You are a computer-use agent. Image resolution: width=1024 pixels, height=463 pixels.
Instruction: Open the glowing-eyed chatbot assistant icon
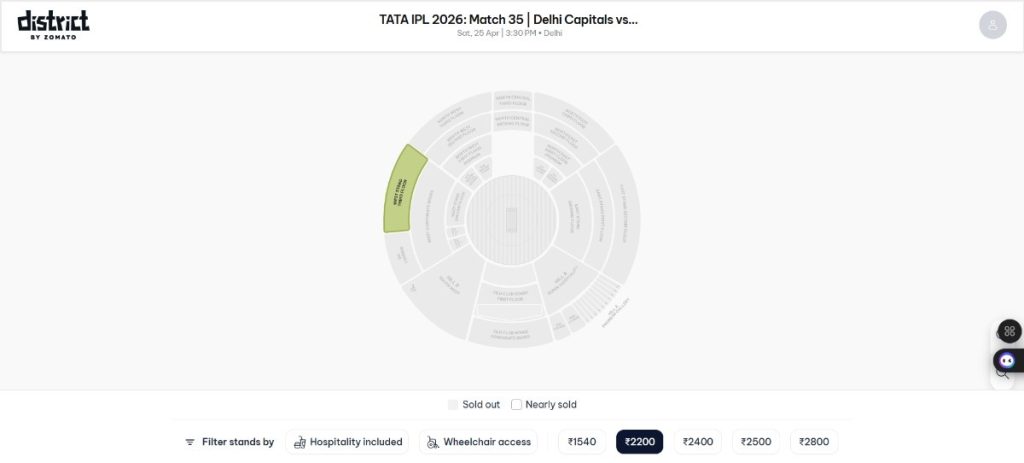click(1008, 360)
